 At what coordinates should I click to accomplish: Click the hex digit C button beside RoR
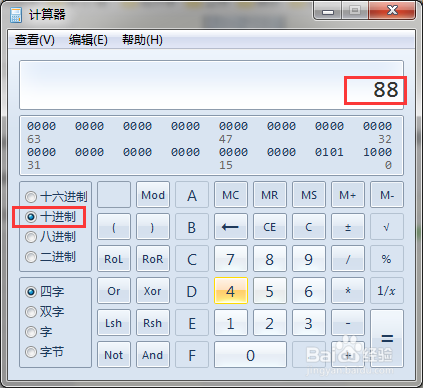coord(192,259)
